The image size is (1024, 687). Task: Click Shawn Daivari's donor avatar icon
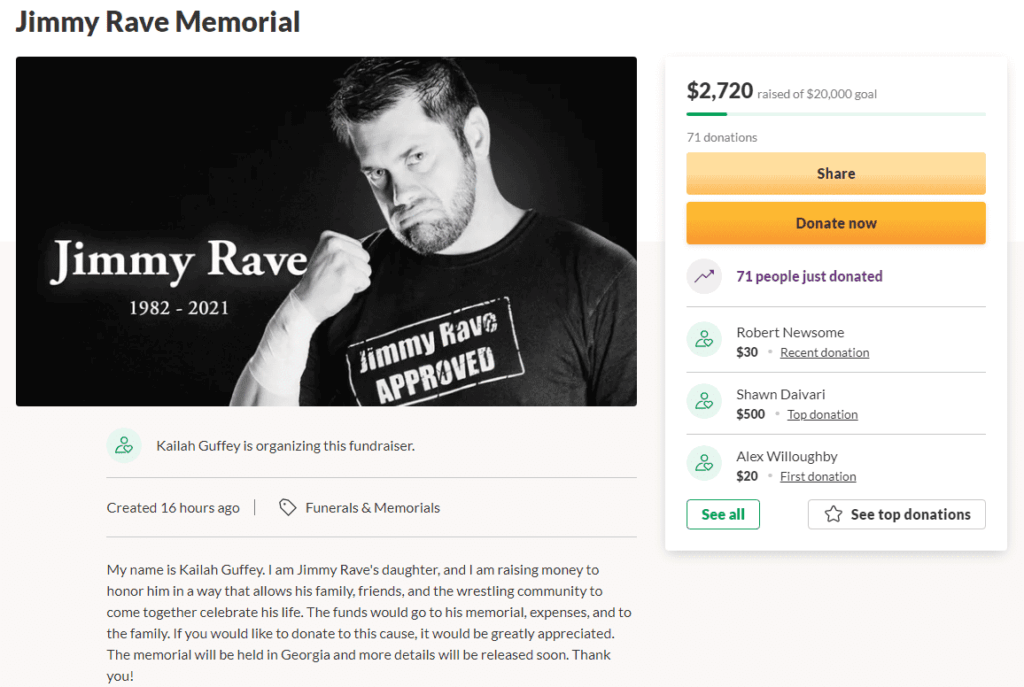704,402
